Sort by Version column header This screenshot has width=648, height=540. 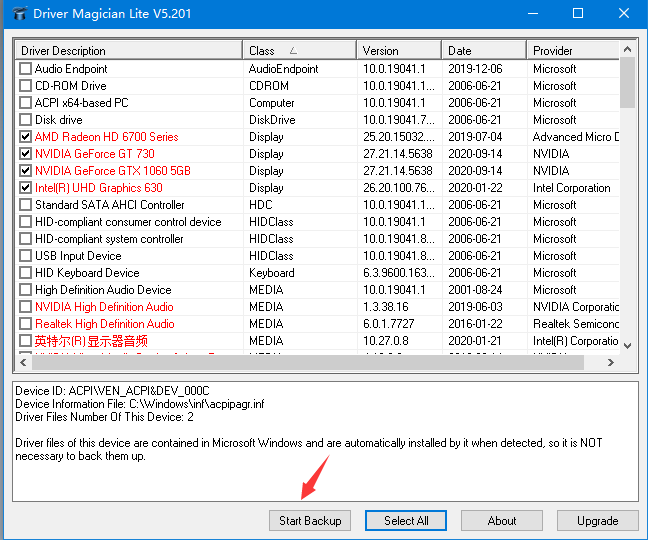399,50
